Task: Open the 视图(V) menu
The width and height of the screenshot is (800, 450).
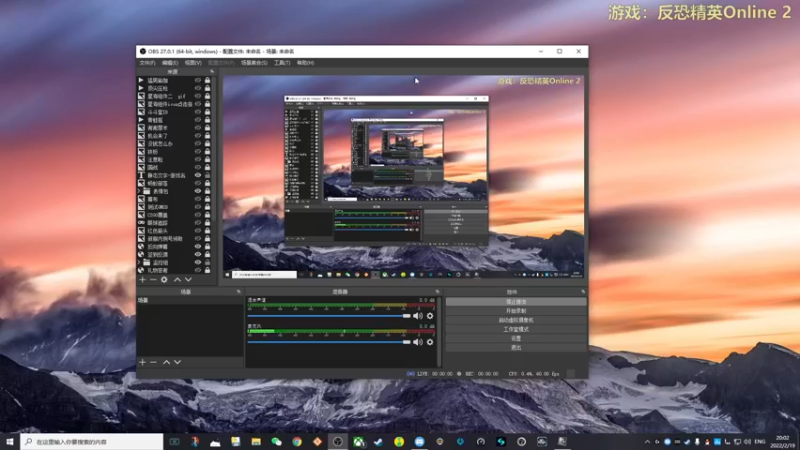Action: [x=193, y=63]
